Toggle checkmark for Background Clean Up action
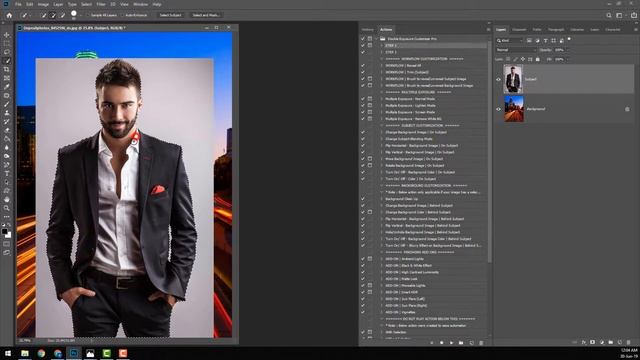Screen dimensions: 640x360 [x=363, y=199]
